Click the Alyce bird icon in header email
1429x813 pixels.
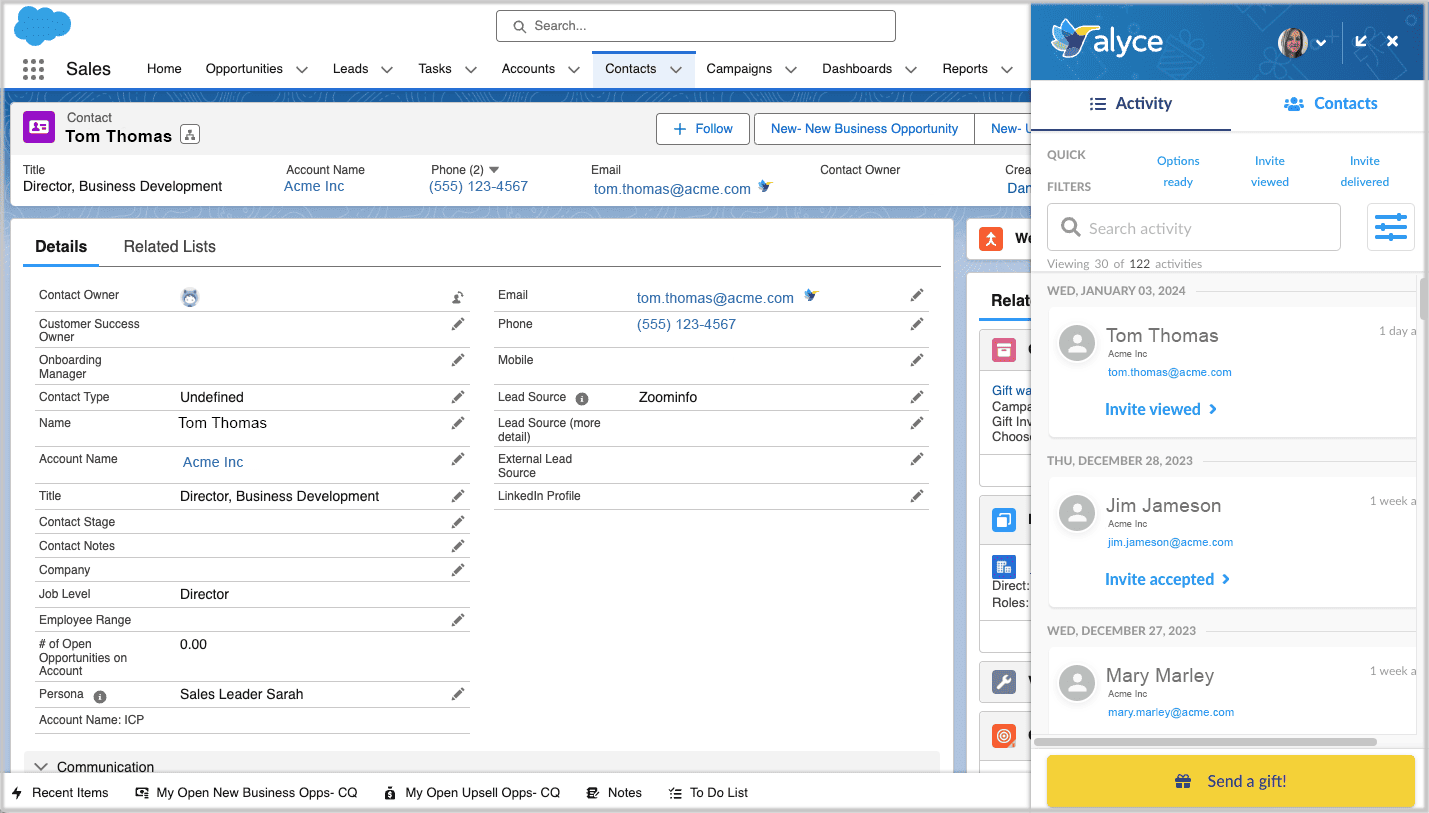(765, 186)
